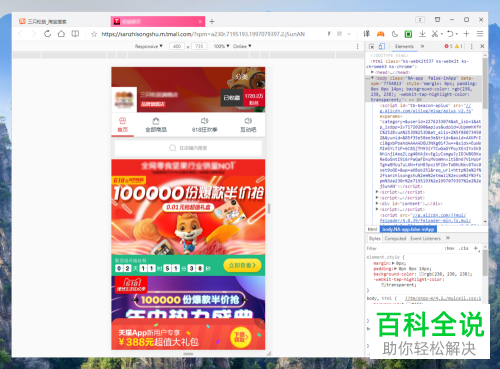This screenshot has width=500, height=369.
Task: Switch to the Computed tab
Action: (x=395, y=238)
